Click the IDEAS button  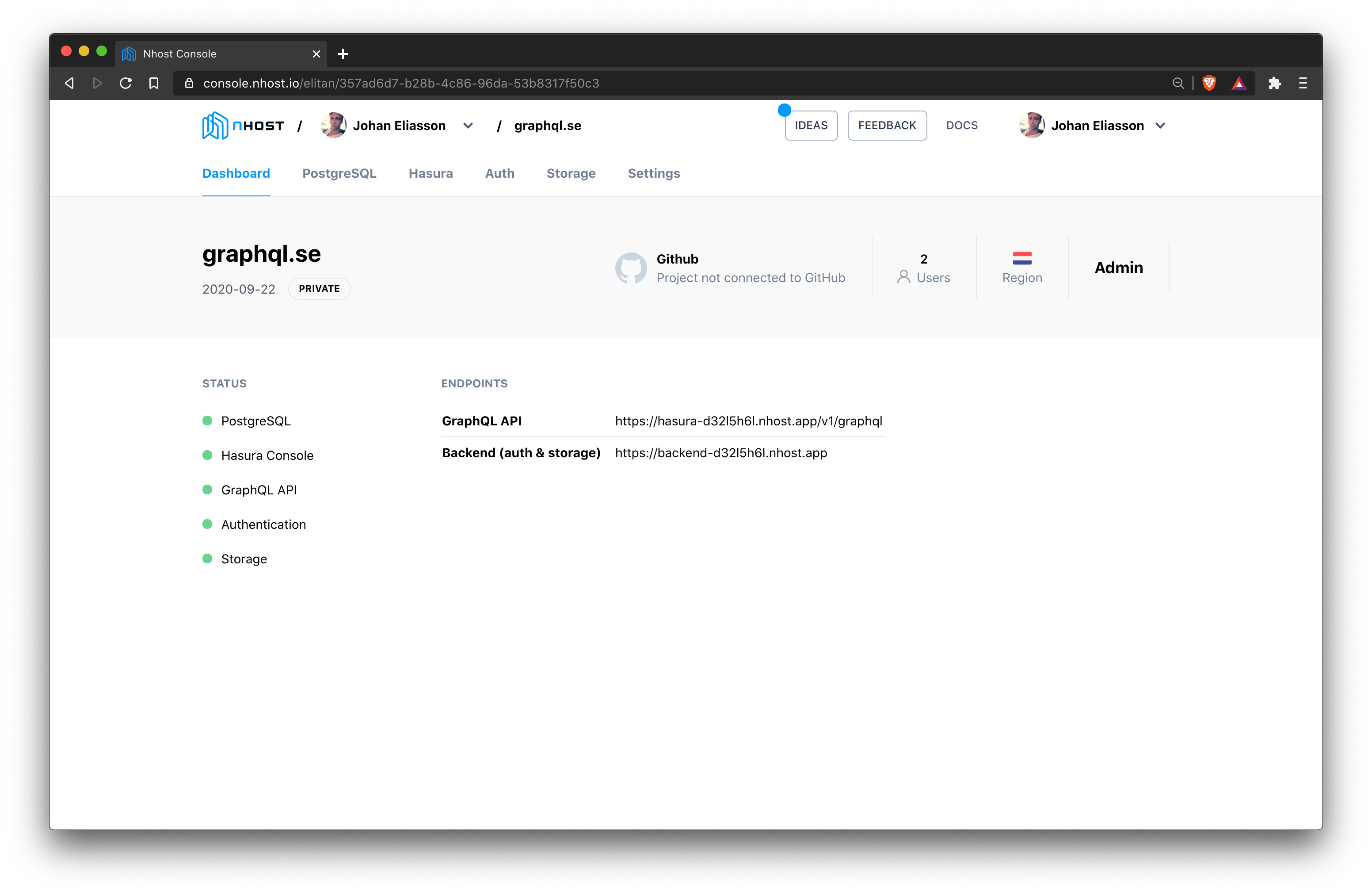pos(811,125)
